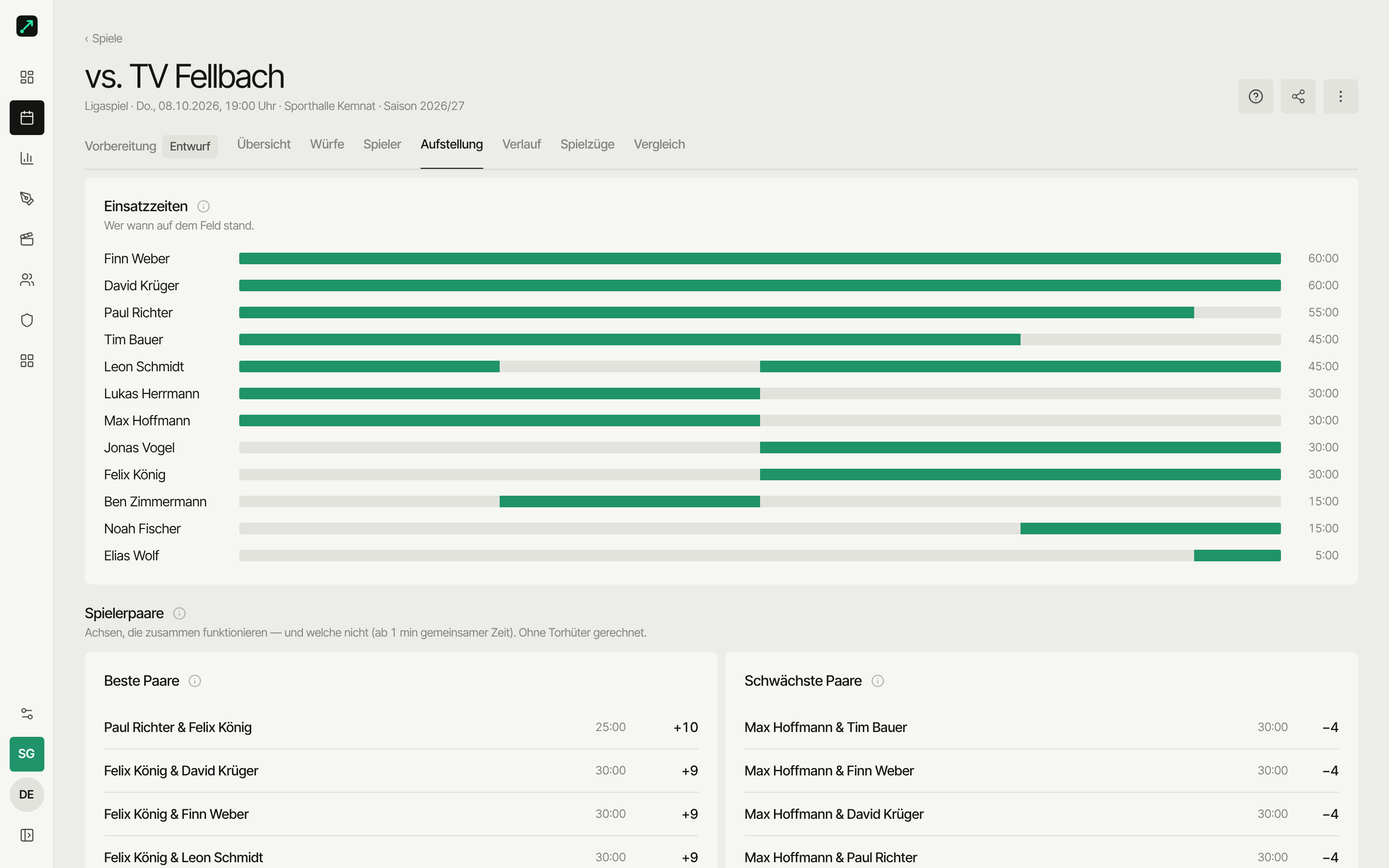Screen dimensions: 1389x868
Task: Open the lower grid modules icon
Action: pos(27,361)
